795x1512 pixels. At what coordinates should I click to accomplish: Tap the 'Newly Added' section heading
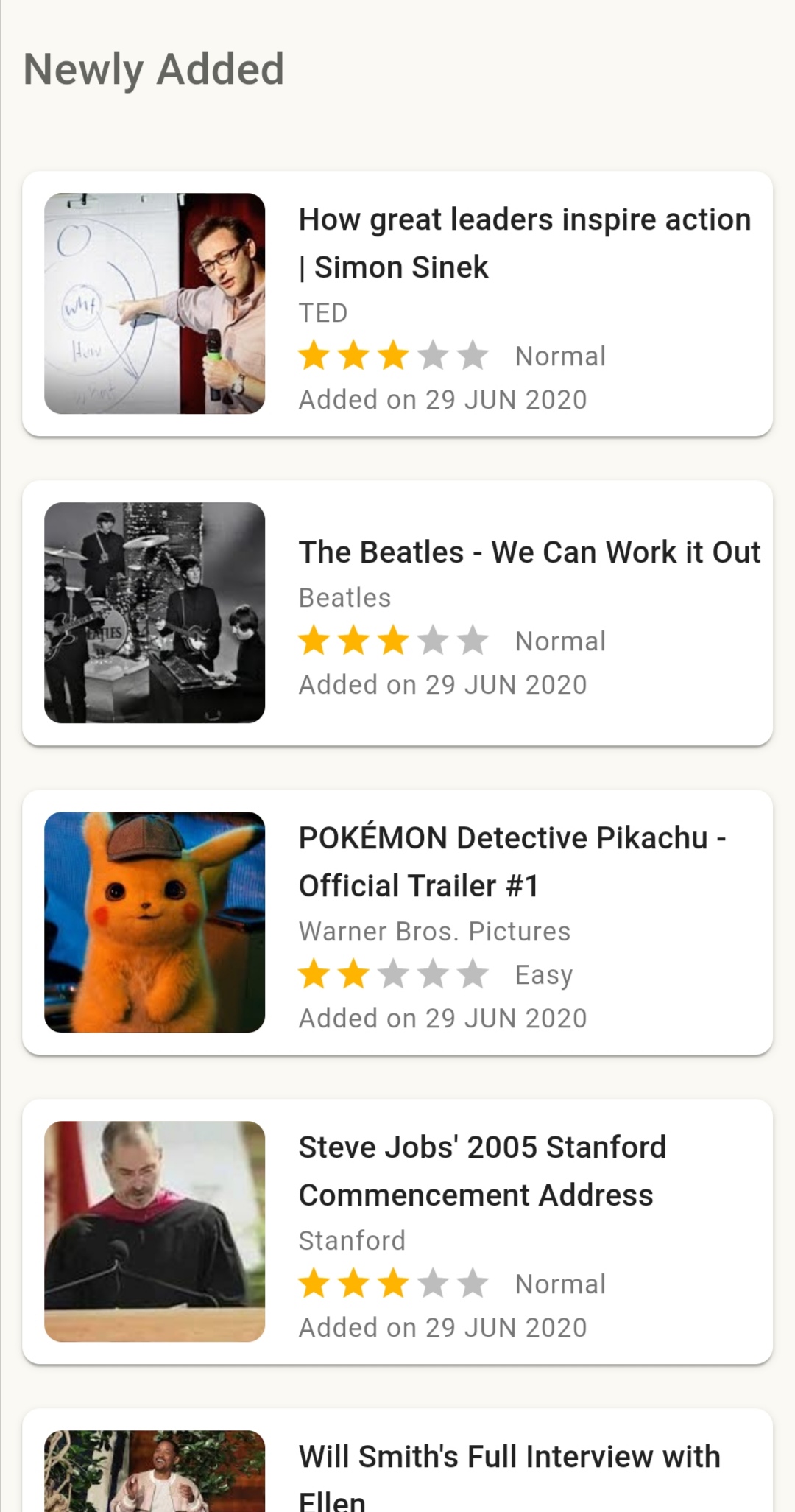click(x=154, y=69)
